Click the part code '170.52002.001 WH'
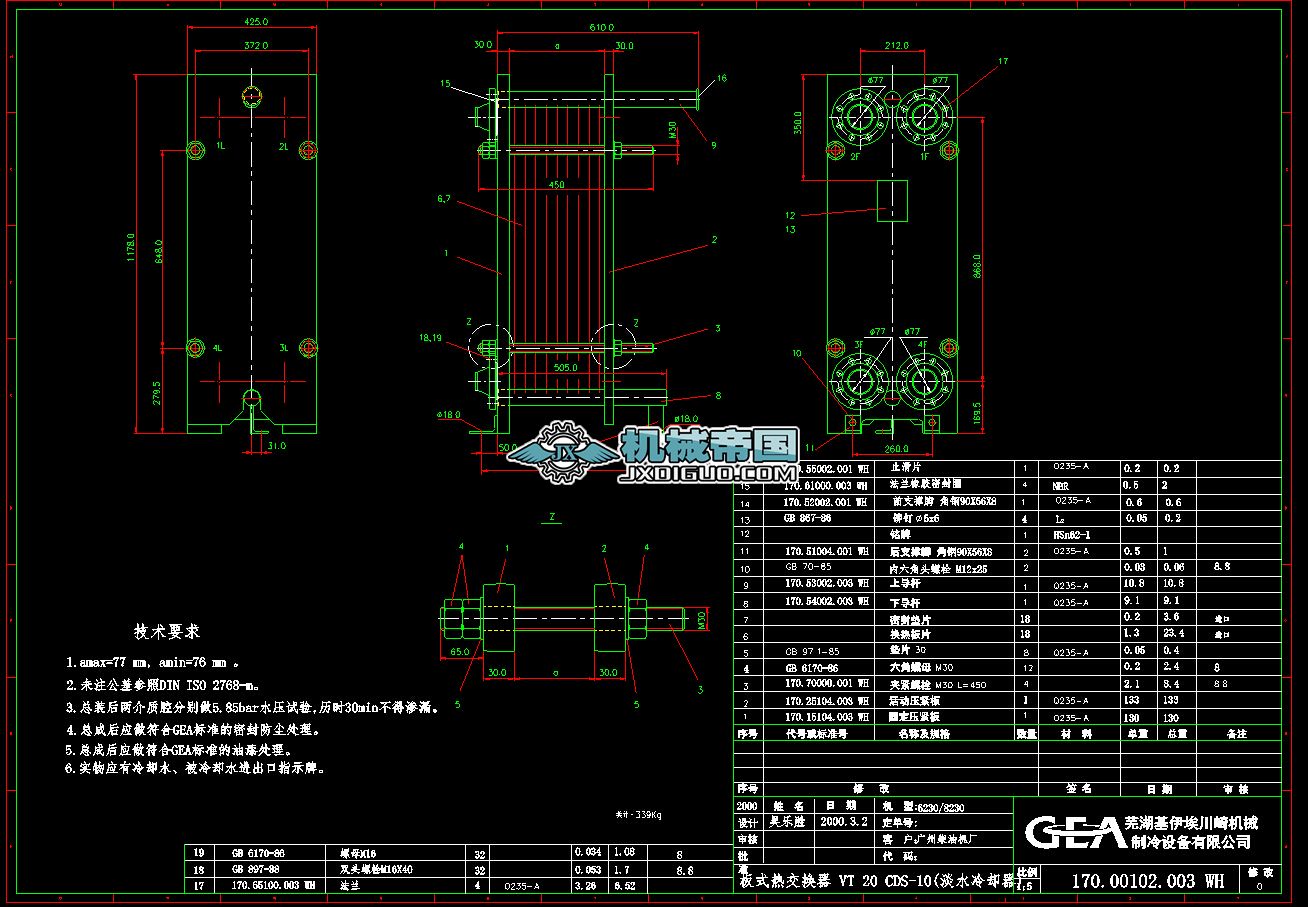The height and width of the screenshot is (907, 1308). pyautogui.click(x=825, y=501)
